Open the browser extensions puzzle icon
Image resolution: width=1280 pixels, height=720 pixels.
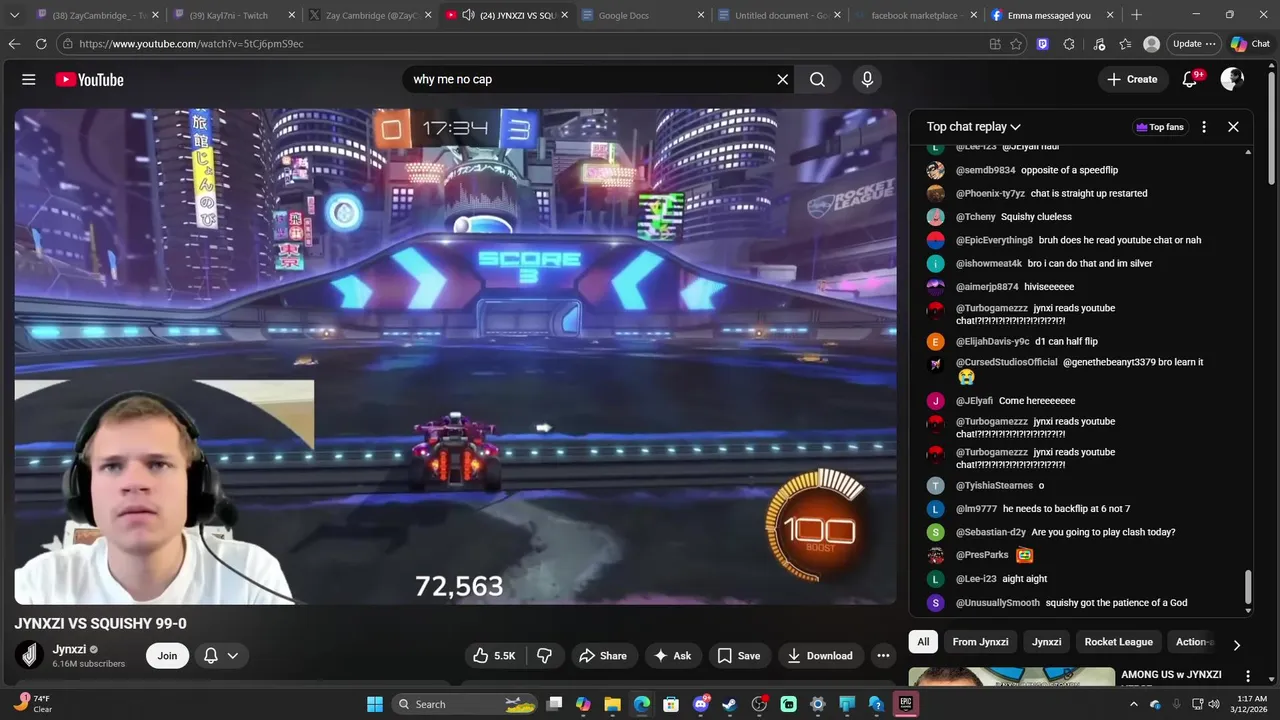pos(1069,44)
